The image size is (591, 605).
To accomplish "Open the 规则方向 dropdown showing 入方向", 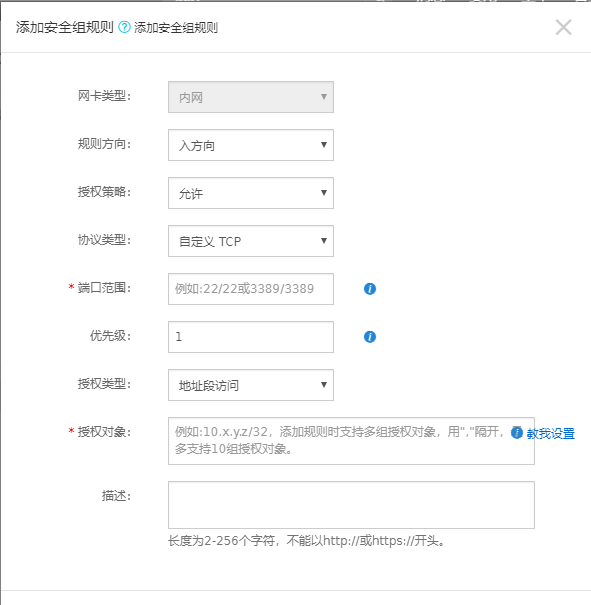I will click(x=251, y=145).
